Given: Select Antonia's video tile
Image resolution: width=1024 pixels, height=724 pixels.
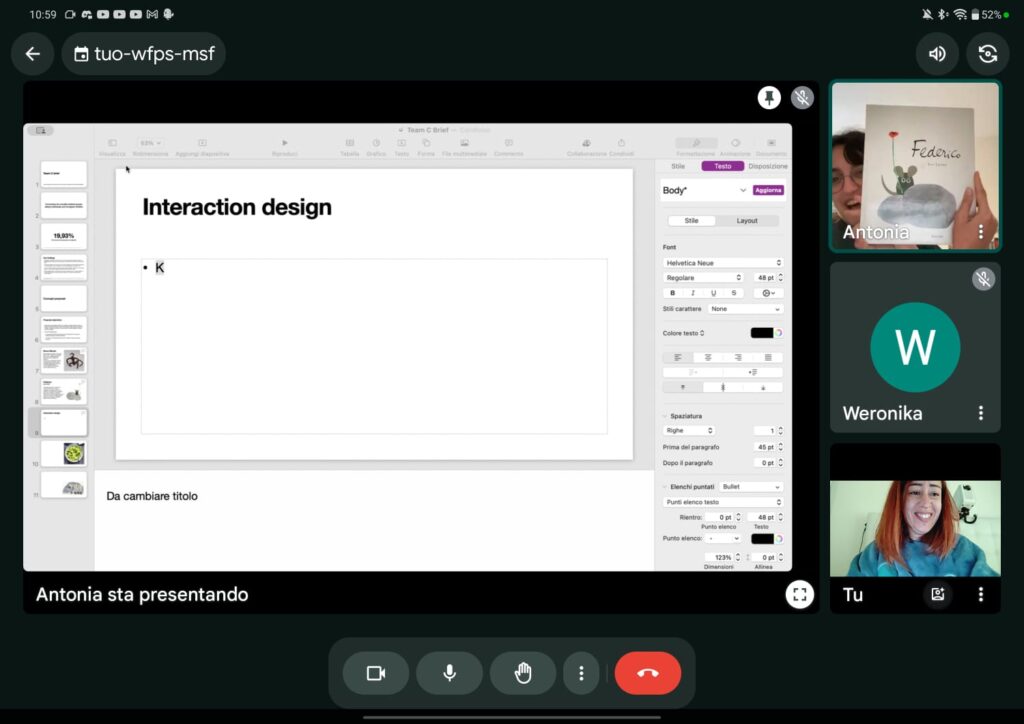Looking at the screenshot, I should [914, 160].
